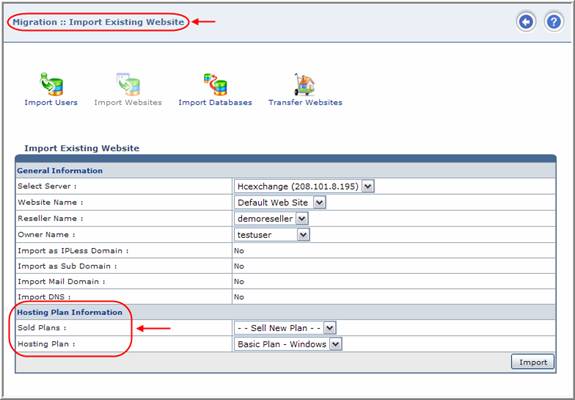Open the Import Databases text link

(x=215, y=103)
